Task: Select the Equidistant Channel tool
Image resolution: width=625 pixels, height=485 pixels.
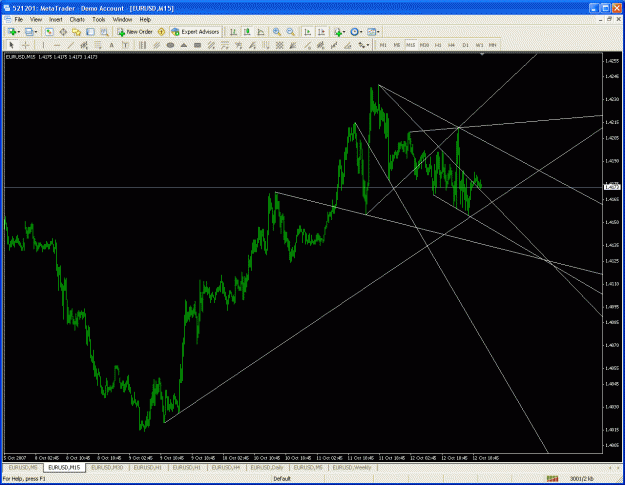Action: pyautogui.click(x=157, y=45)
